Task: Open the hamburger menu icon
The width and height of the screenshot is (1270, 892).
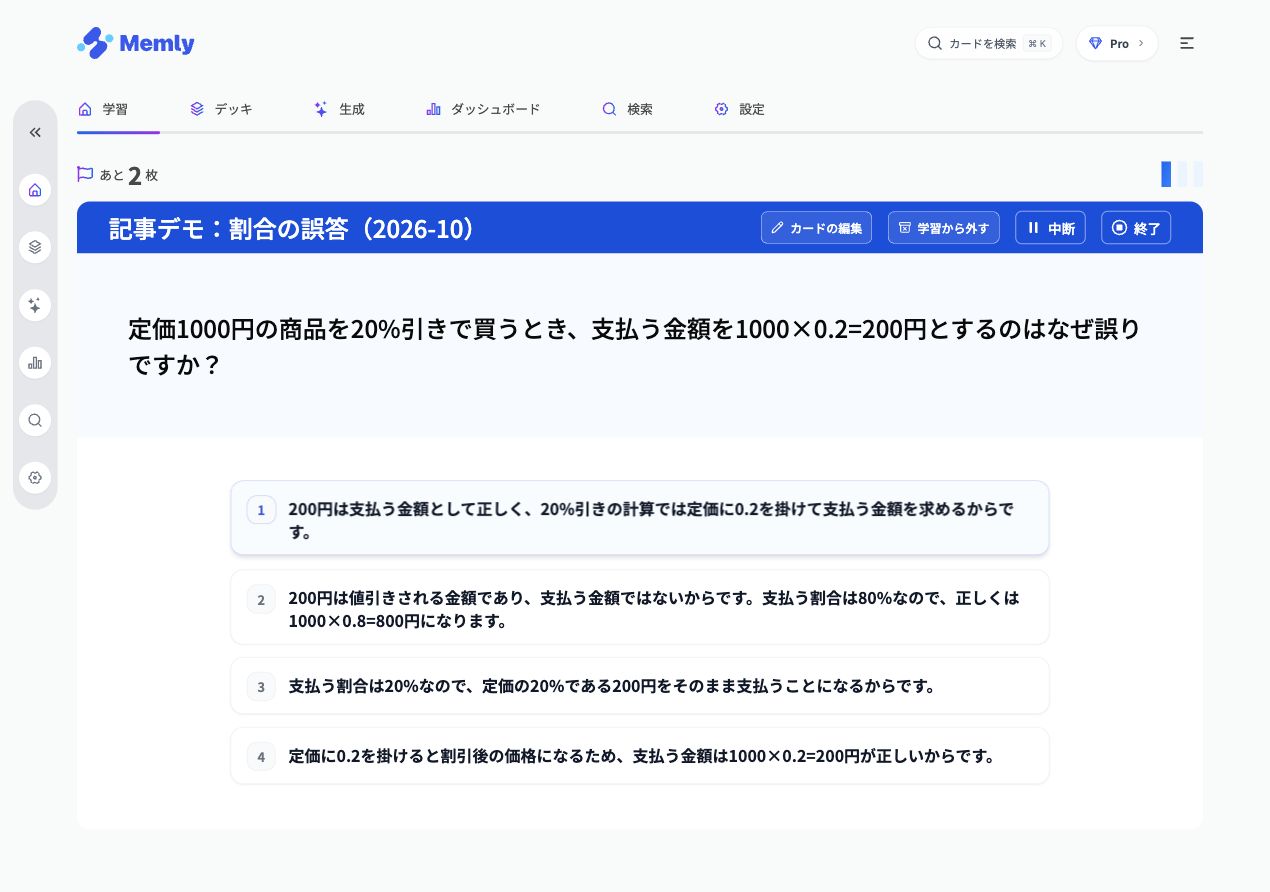Action: tap(1187, 43)
